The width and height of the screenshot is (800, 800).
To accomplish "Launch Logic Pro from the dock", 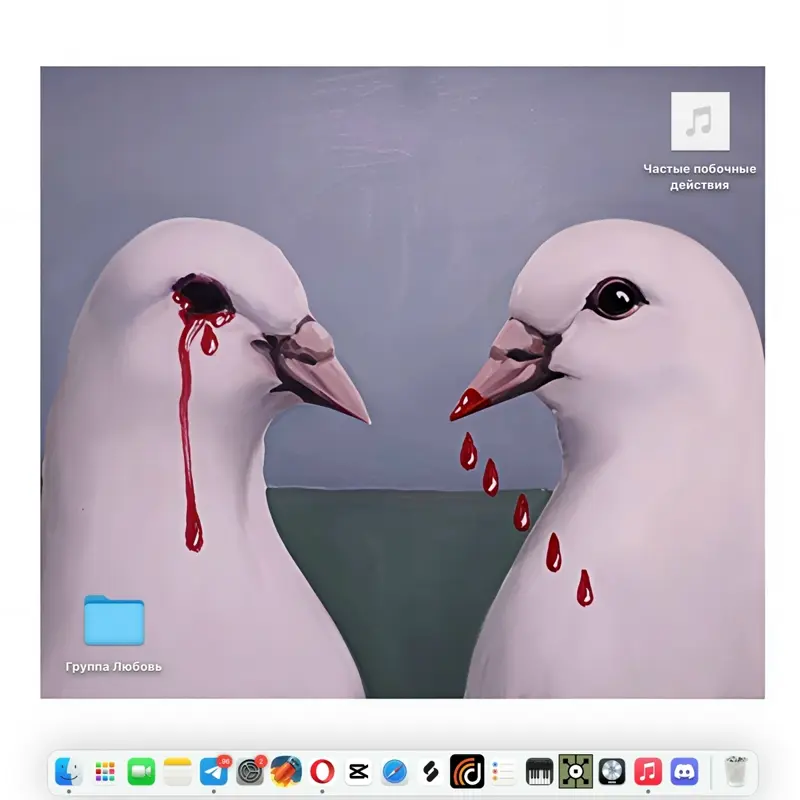I will pyautogui.click(x=612, y=771).
